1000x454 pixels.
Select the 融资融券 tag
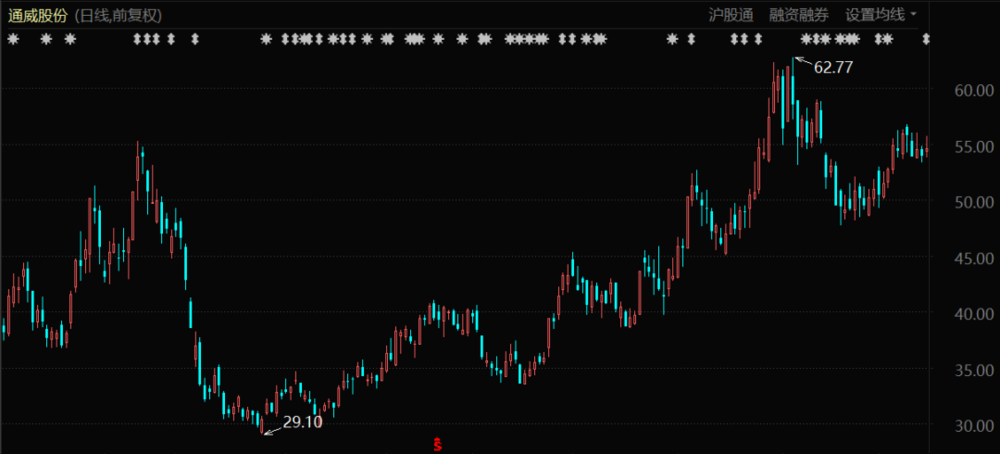(x=799, y=14)
